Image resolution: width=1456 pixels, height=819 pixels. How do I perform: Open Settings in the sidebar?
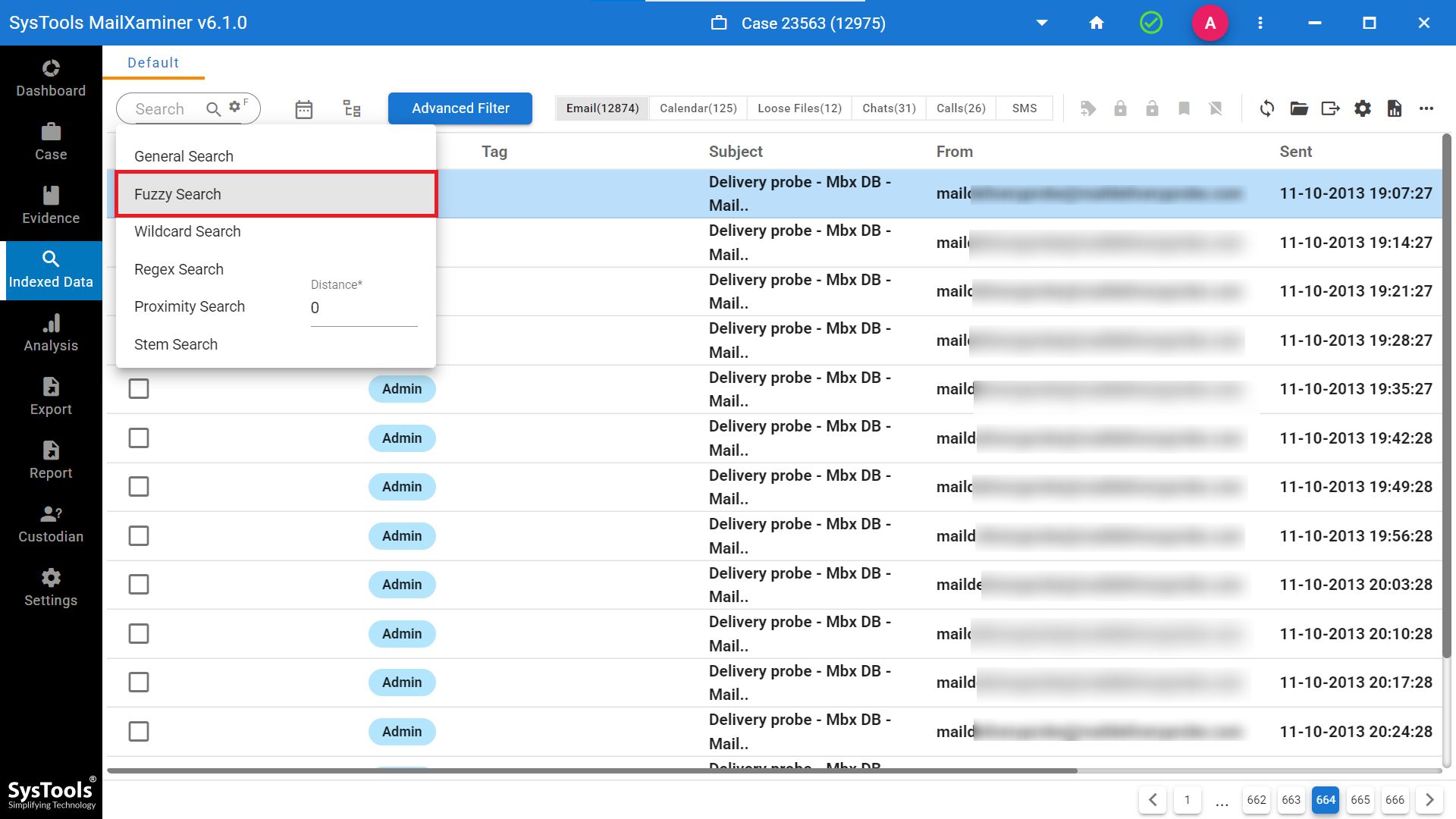point(51,588)
